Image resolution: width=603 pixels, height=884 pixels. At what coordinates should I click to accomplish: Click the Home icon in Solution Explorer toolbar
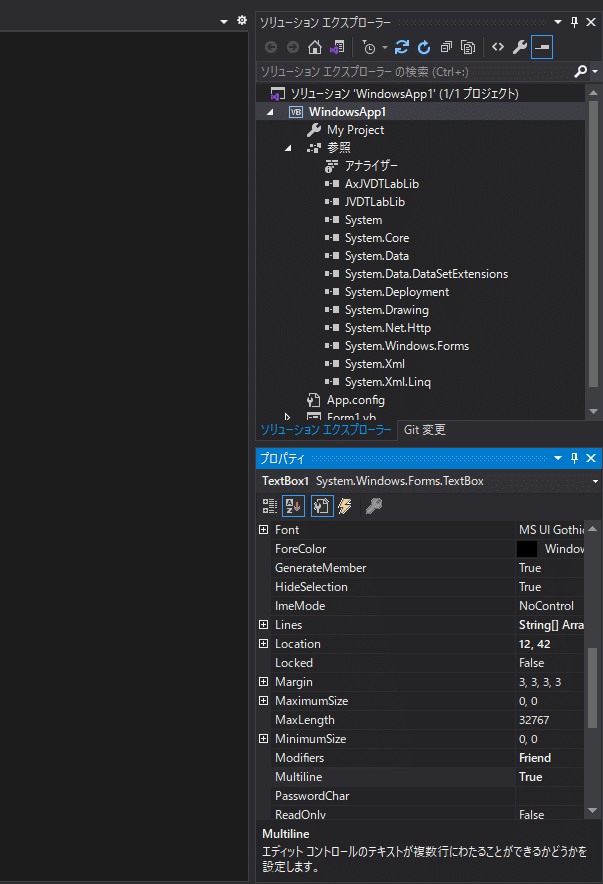point(314,47)
